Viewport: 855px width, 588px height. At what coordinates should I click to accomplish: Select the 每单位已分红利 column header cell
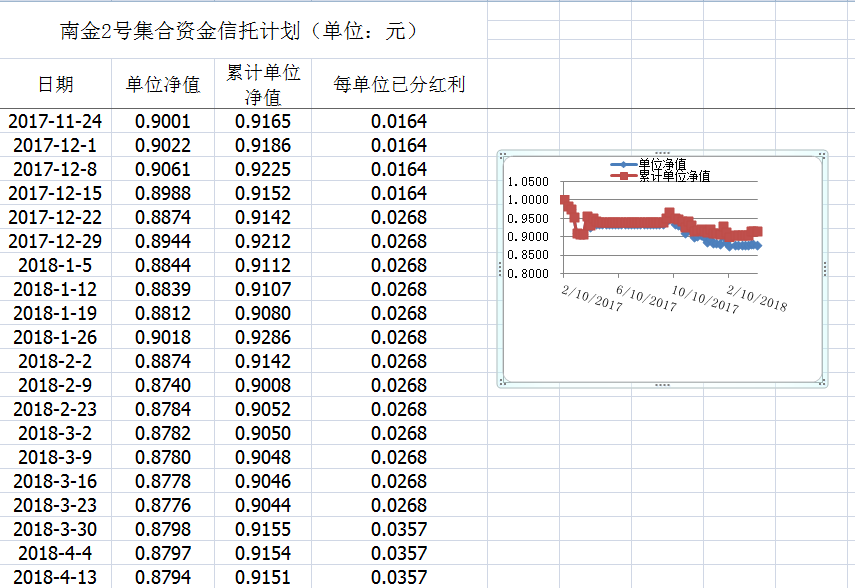tap(399, 84)
